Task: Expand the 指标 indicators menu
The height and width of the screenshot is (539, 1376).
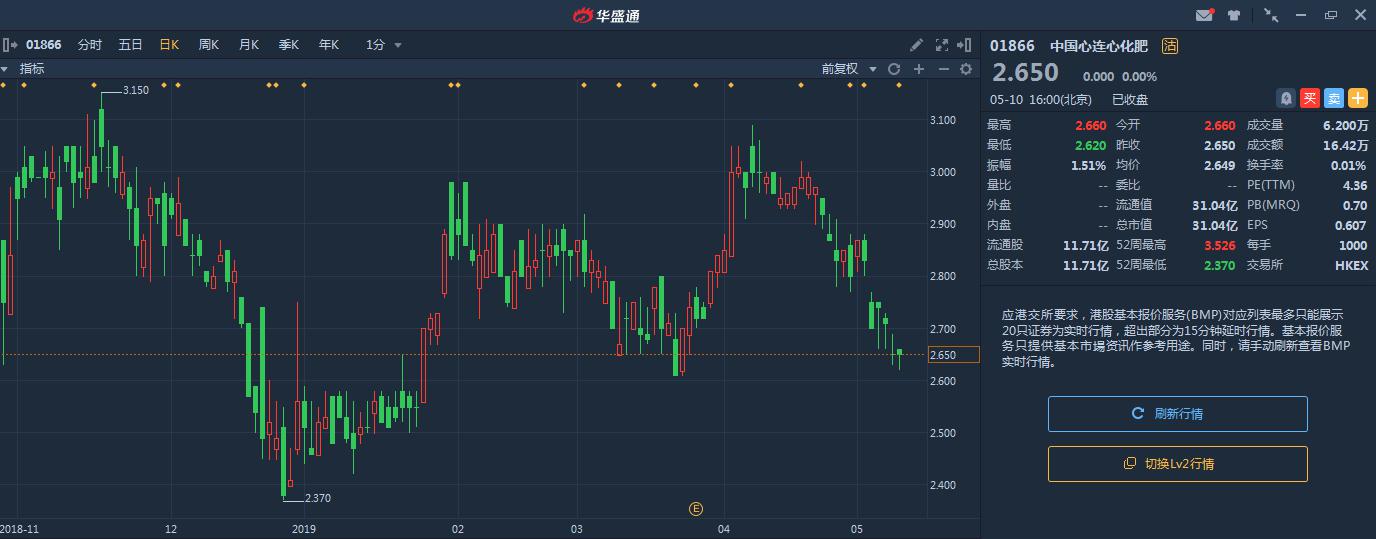Action: click(x=26, y=69)
